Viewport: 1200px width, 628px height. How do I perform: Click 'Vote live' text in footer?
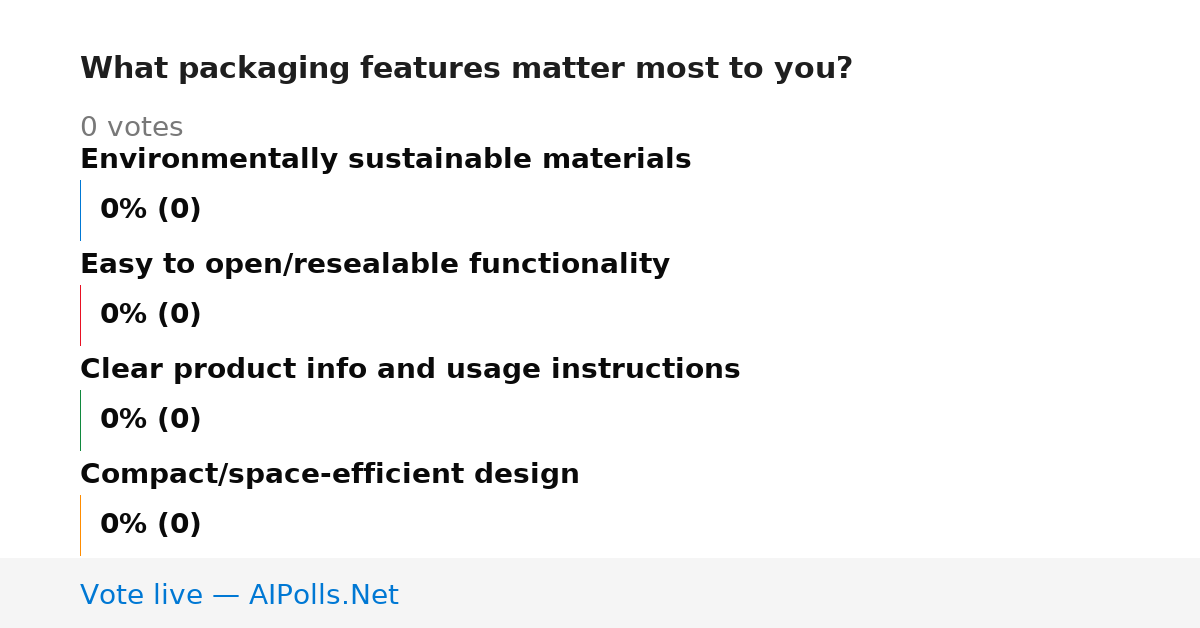pos(141,596)
